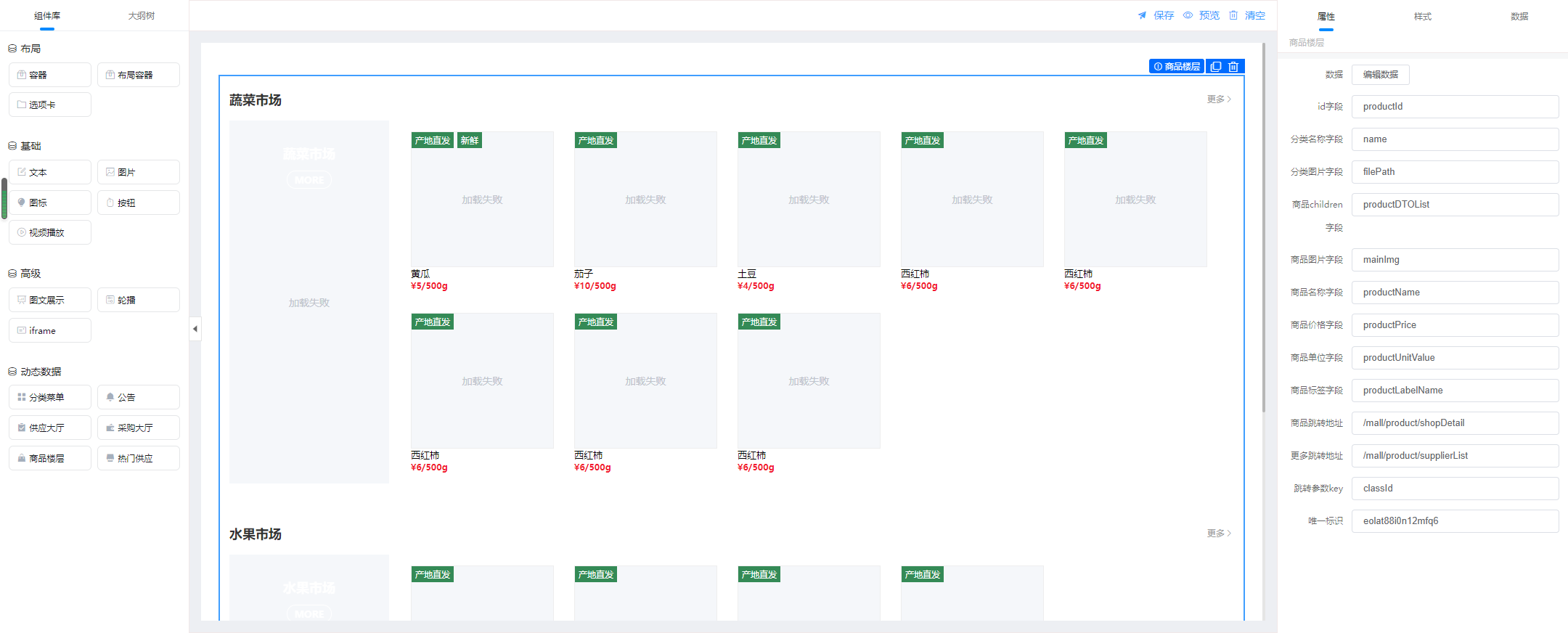Click the 茄子 product image thumbnail
The image size is (1568, 633).
click(x=645, y=200)
